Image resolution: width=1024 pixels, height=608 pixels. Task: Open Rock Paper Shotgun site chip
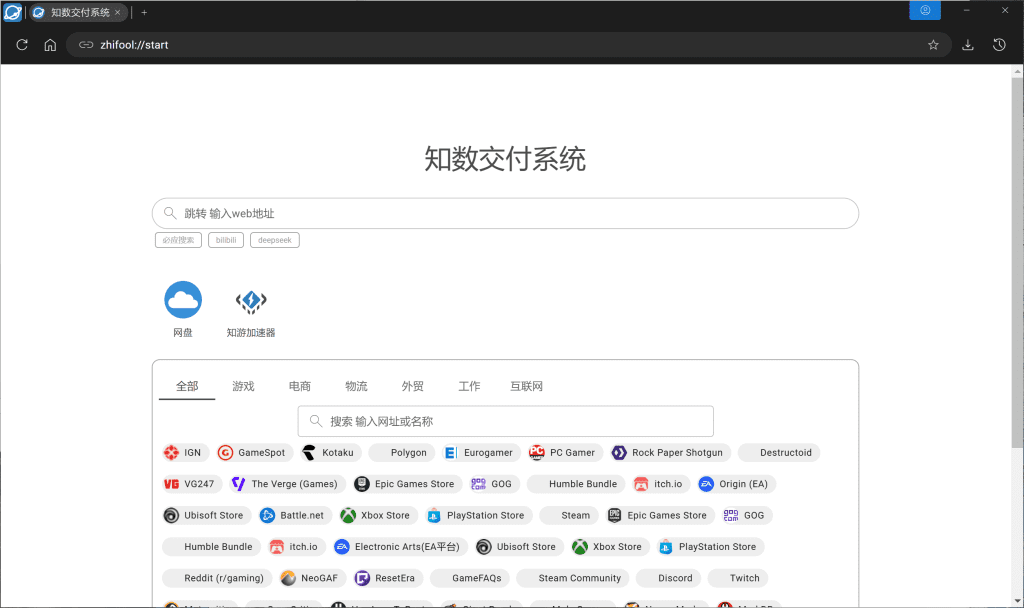coord(670,453)
